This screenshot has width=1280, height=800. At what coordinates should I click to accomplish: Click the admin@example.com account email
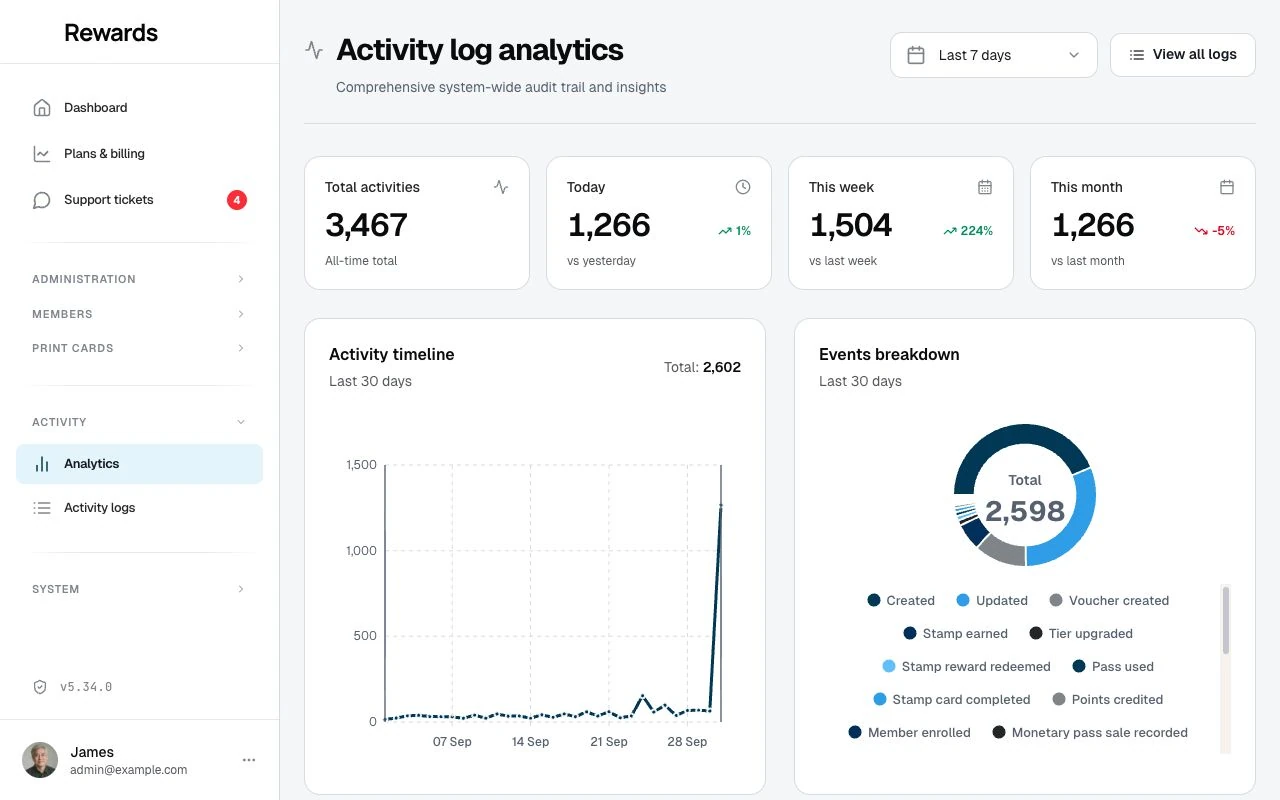(x=129, y=770)
